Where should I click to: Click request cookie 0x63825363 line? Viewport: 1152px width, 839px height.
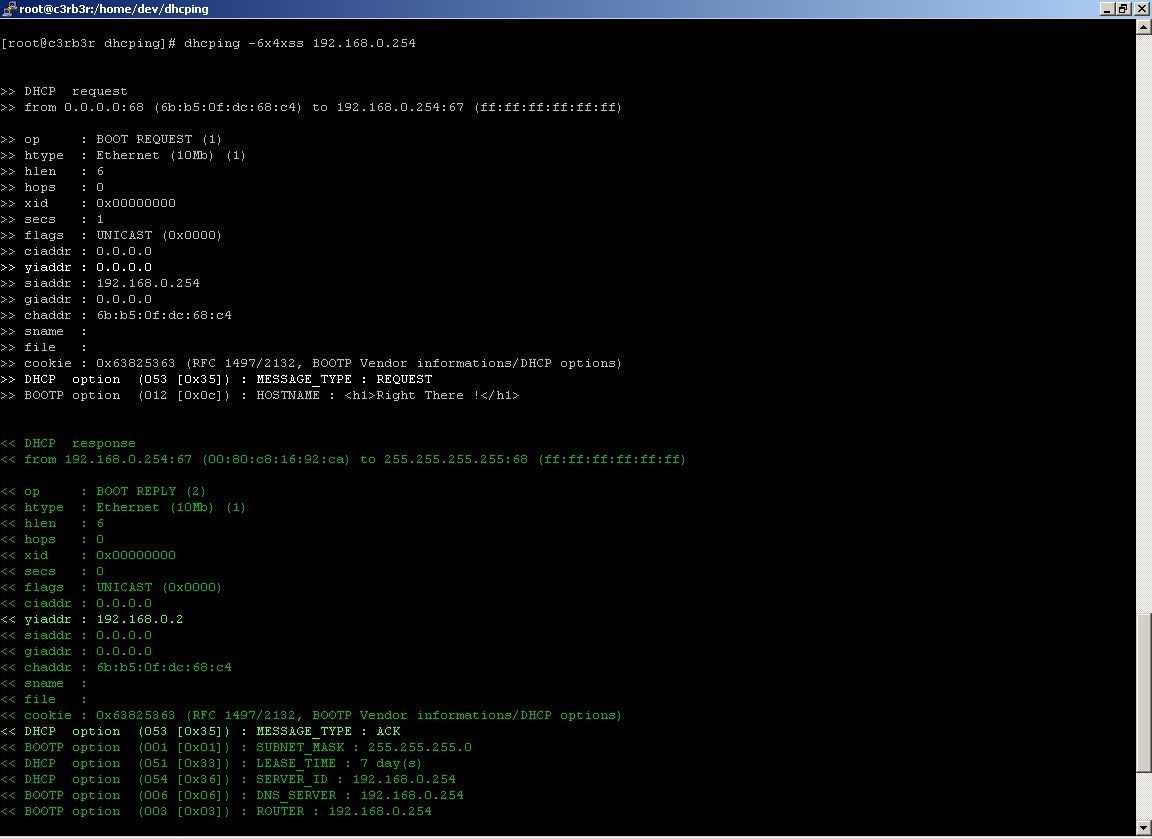point(312,364)
